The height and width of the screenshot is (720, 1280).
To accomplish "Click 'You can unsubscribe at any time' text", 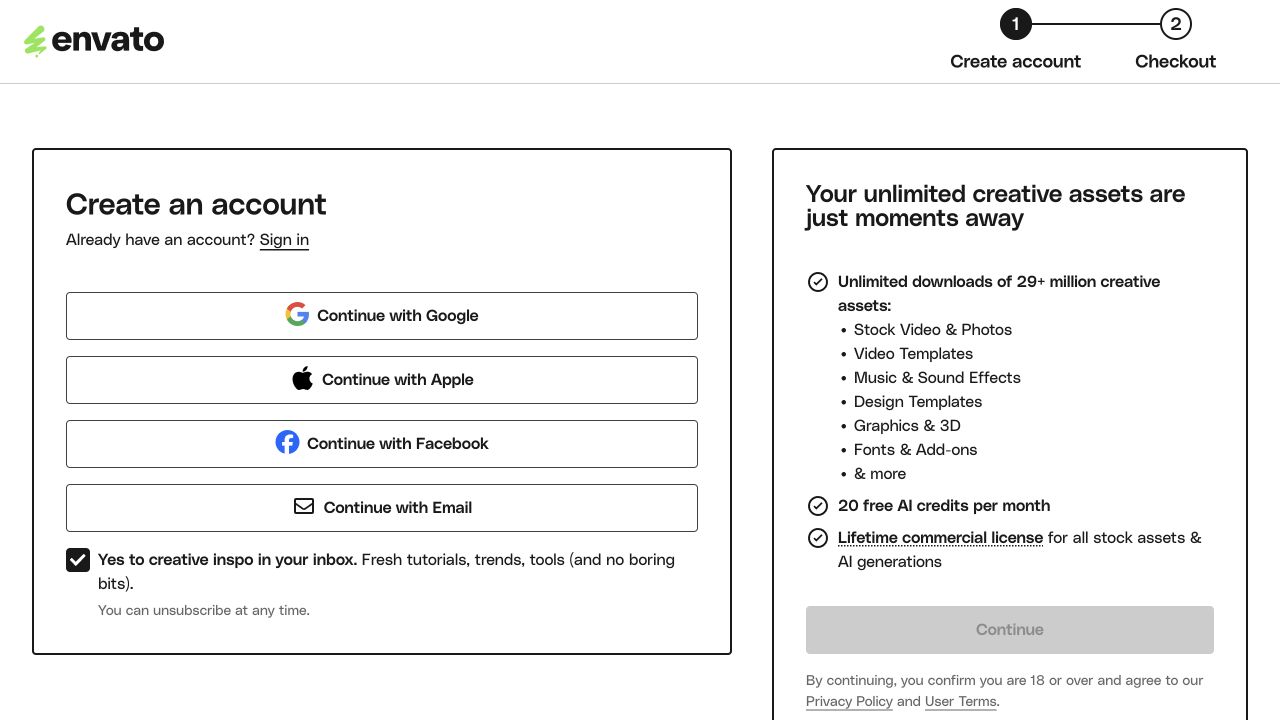I will (x=204, y=610).
